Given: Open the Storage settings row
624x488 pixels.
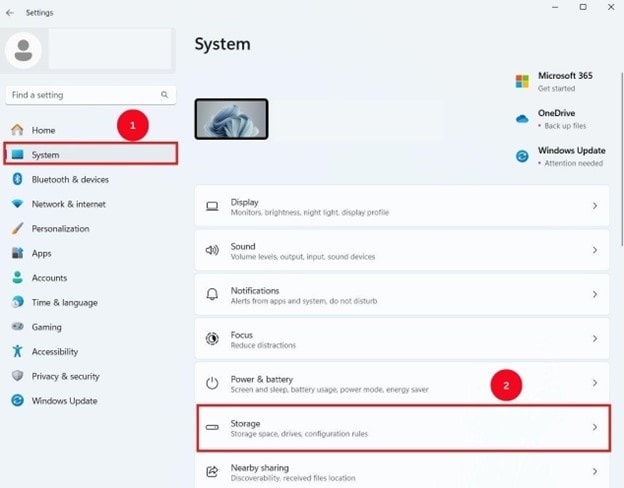Looking at the screenshot, I should (404, 428).
